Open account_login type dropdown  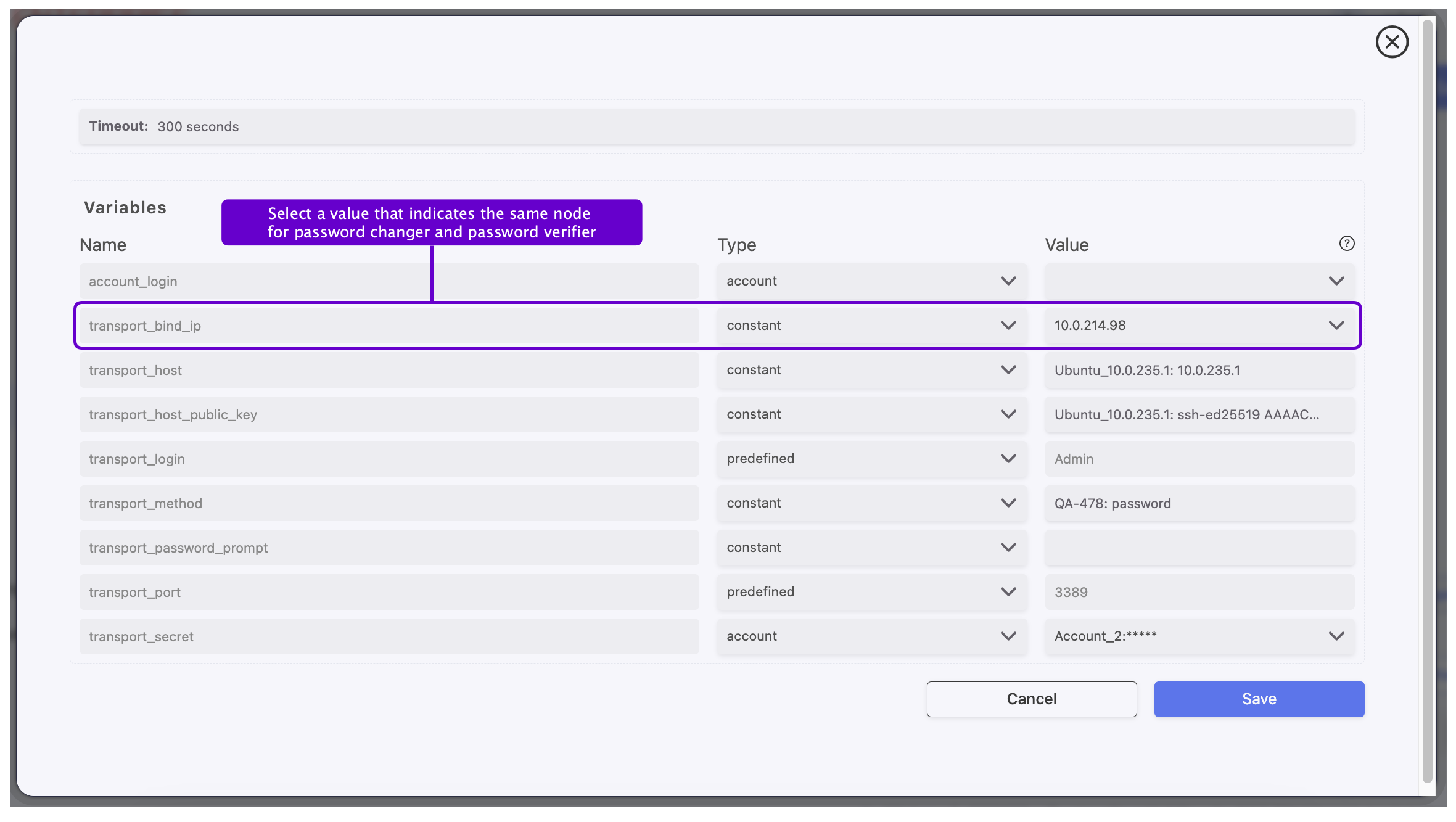[x=871, y=281]
